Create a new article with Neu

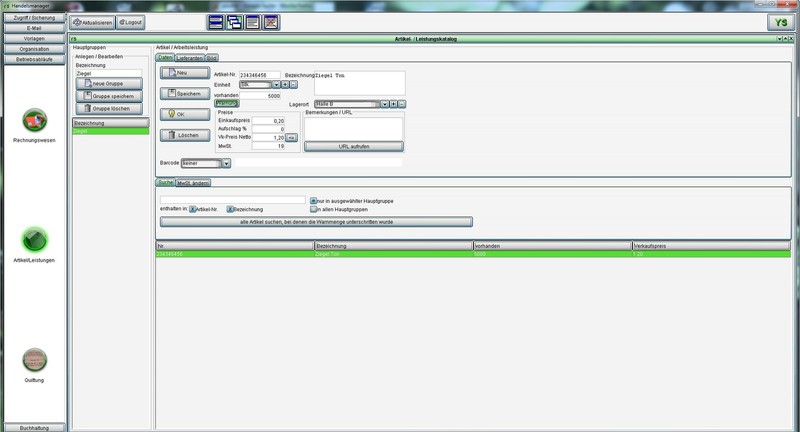click(x=185, y=73)
